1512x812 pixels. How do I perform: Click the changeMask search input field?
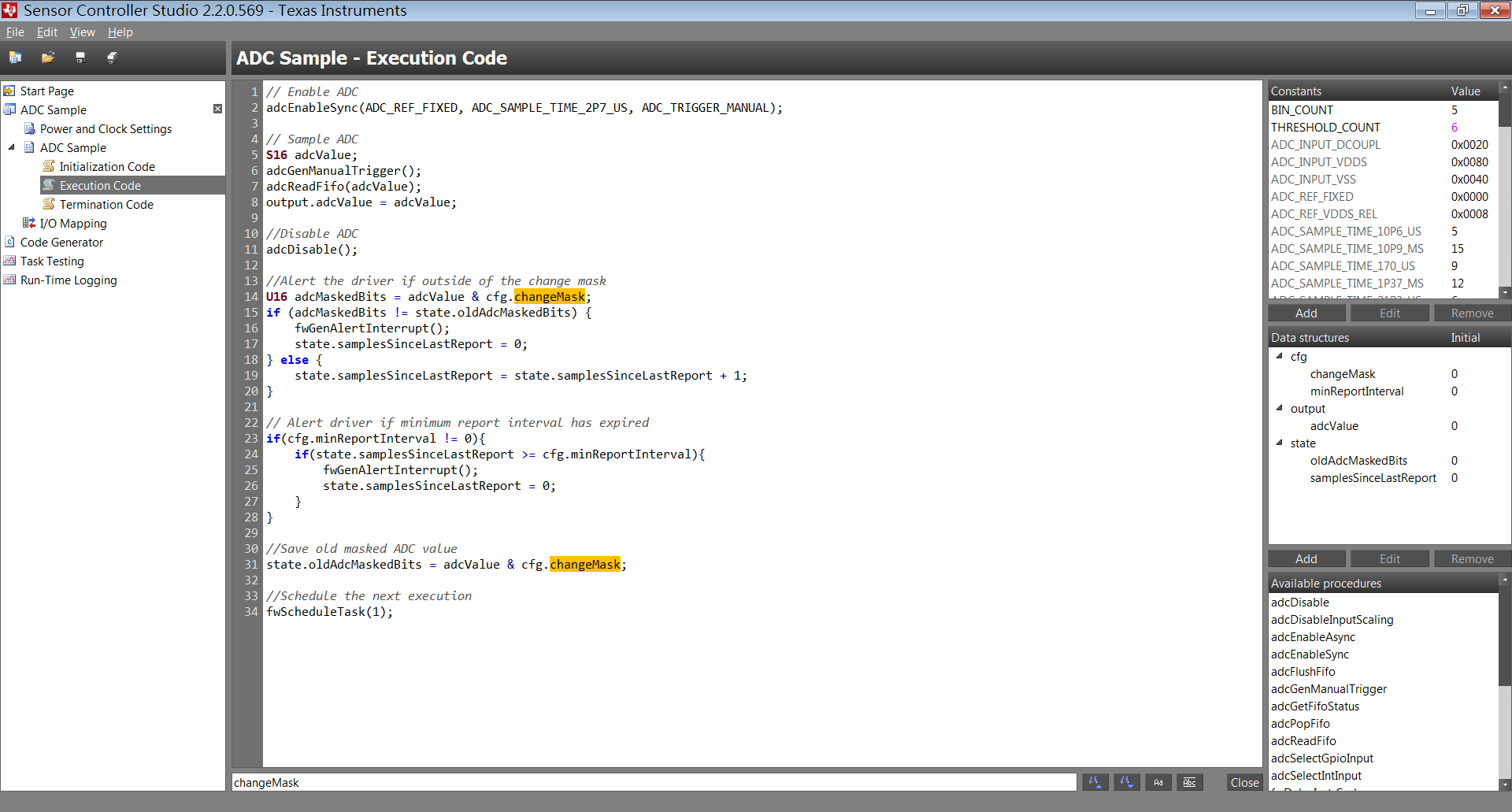[654, 782]
